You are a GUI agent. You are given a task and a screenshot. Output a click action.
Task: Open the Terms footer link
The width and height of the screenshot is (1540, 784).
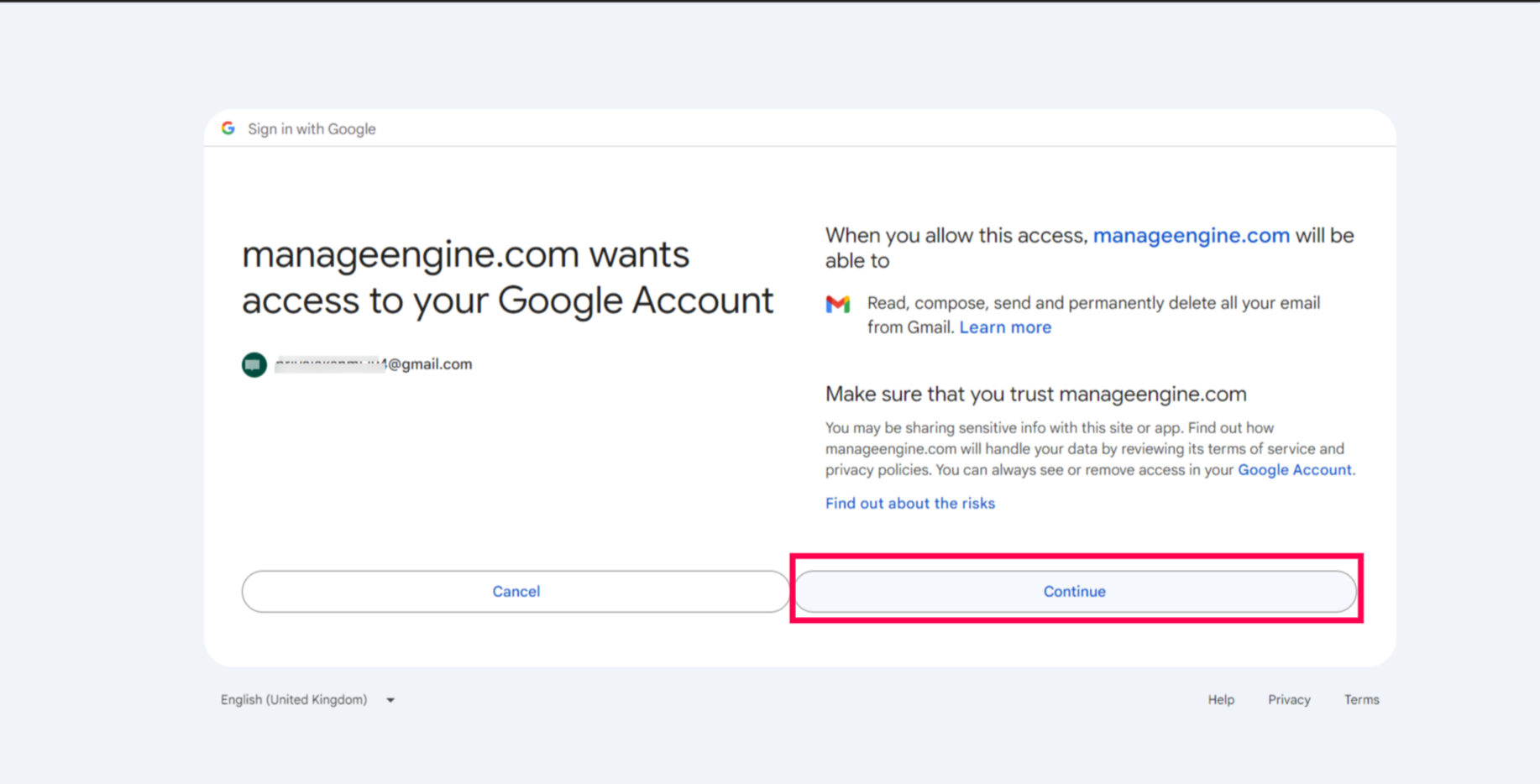1361,699
